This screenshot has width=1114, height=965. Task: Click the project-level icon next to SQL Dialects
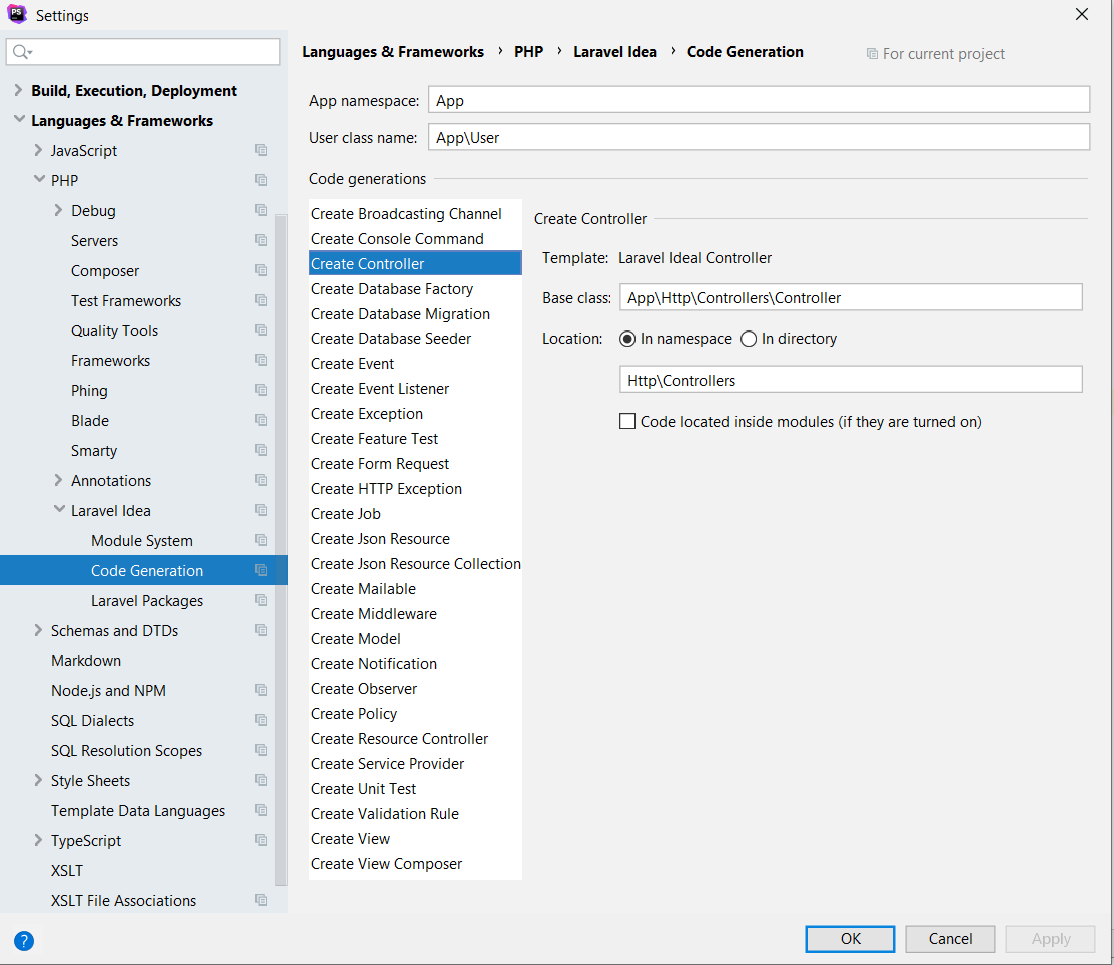click(x=261, y=721)
